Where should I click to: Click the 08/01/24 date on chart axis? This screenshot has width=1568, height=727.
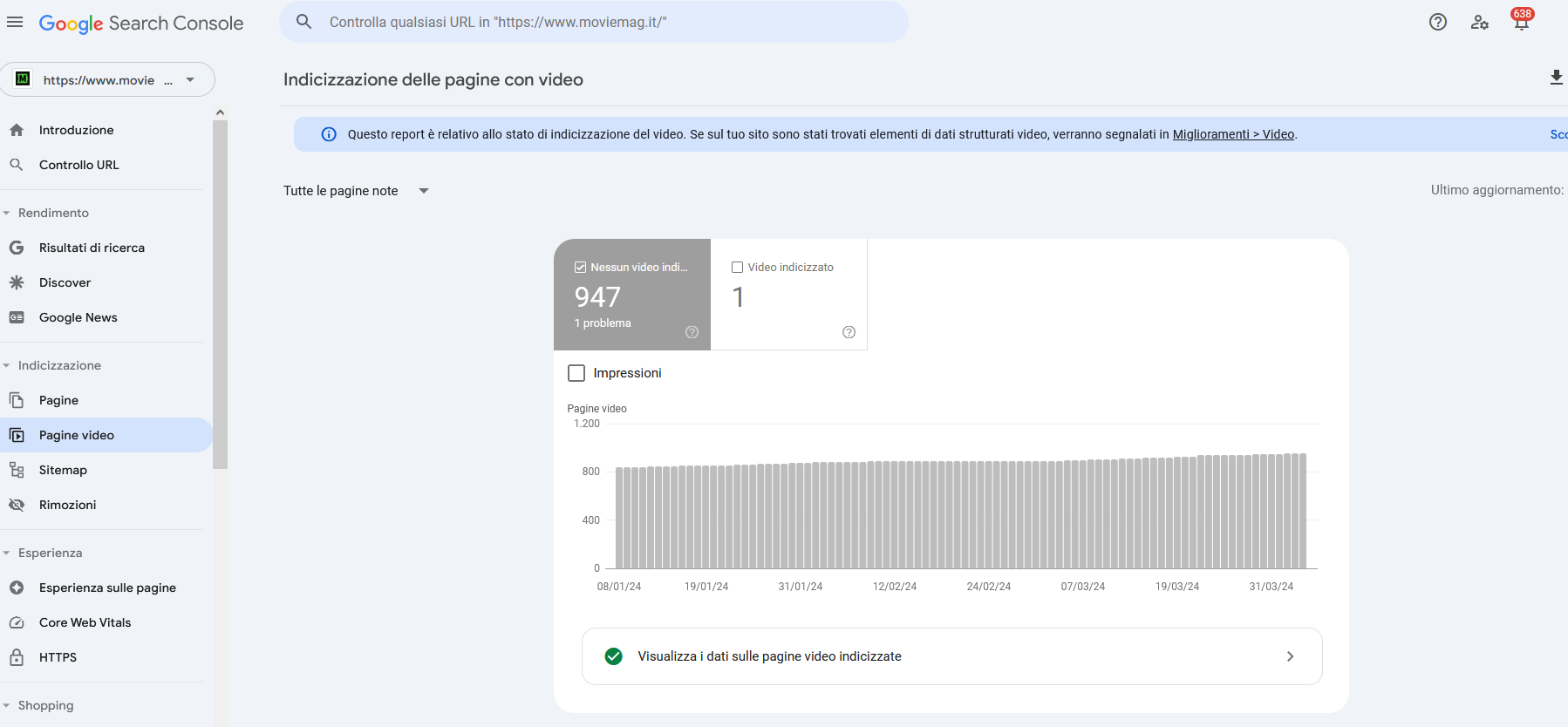(x=619, y=587)
